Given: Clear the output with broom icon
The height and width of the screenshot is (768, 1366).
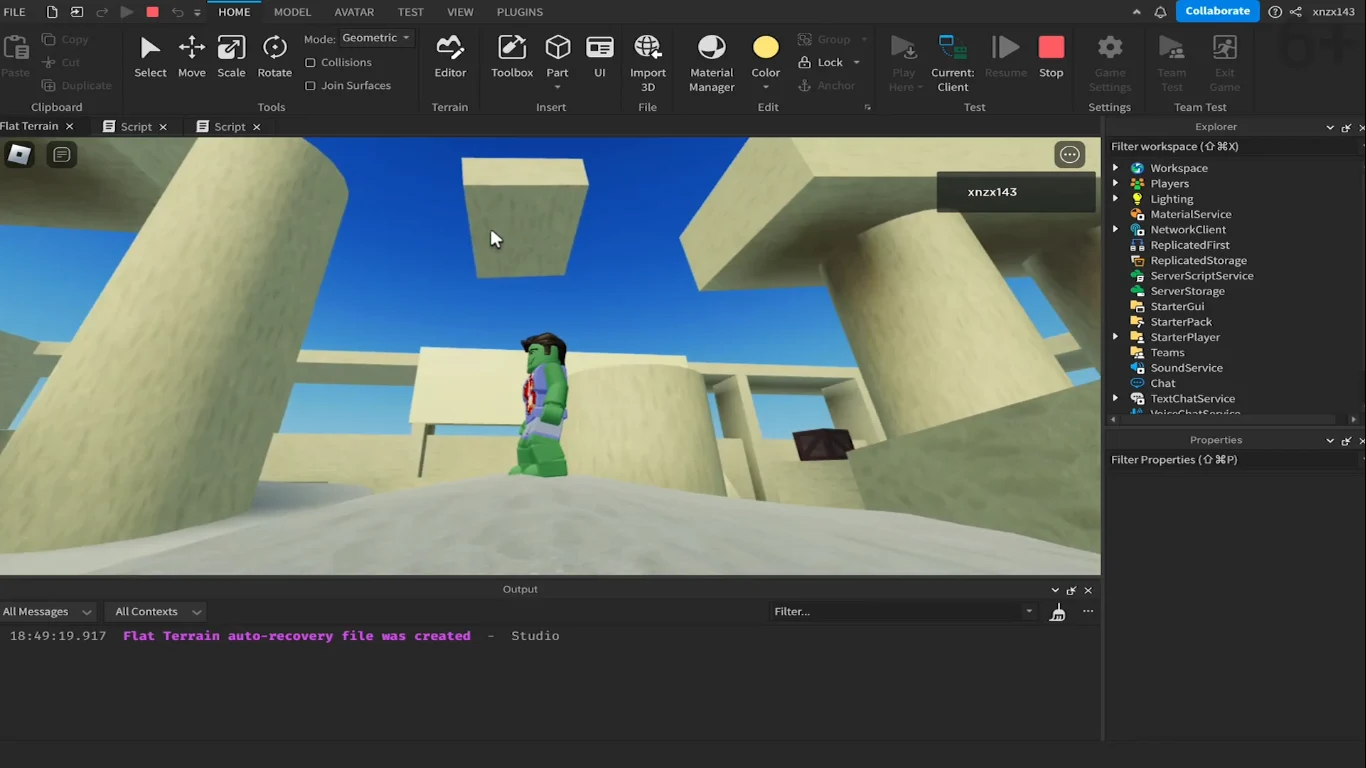Looking at the screenshot, I should pos(1057,612).
